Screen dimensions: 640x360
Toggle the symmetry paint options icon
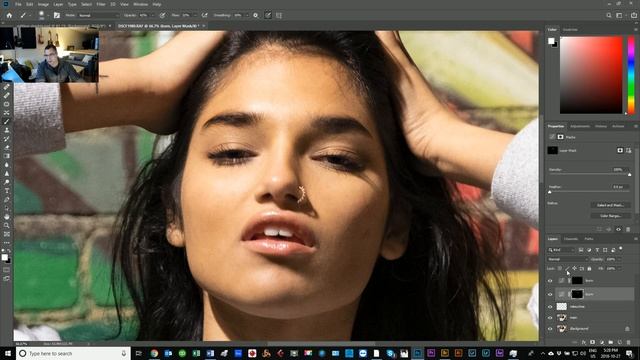pyautogui.click(x=279, y=16)
